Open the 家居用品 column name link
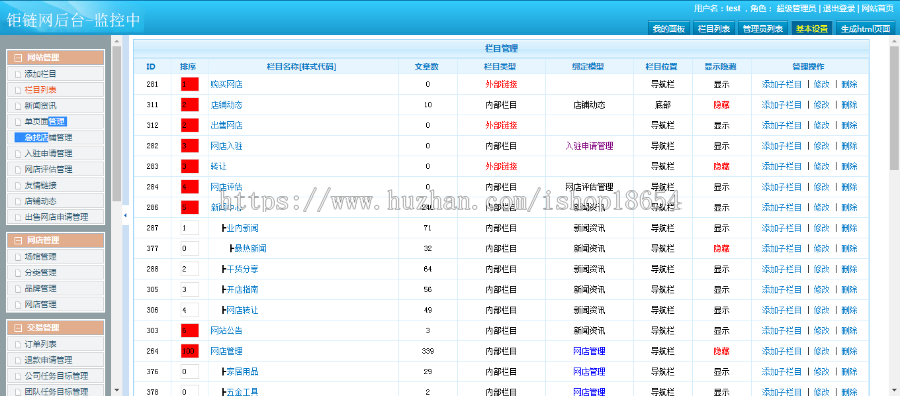Viewport: 900px width, 396px height. coord(242,372)
